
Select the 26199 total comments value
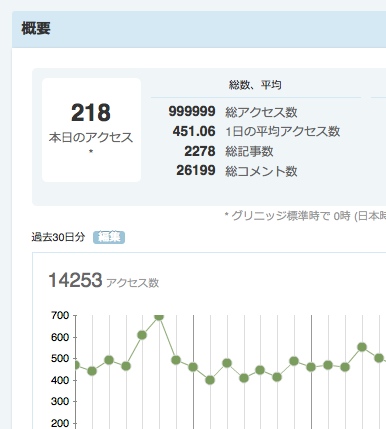coord(196,170)
